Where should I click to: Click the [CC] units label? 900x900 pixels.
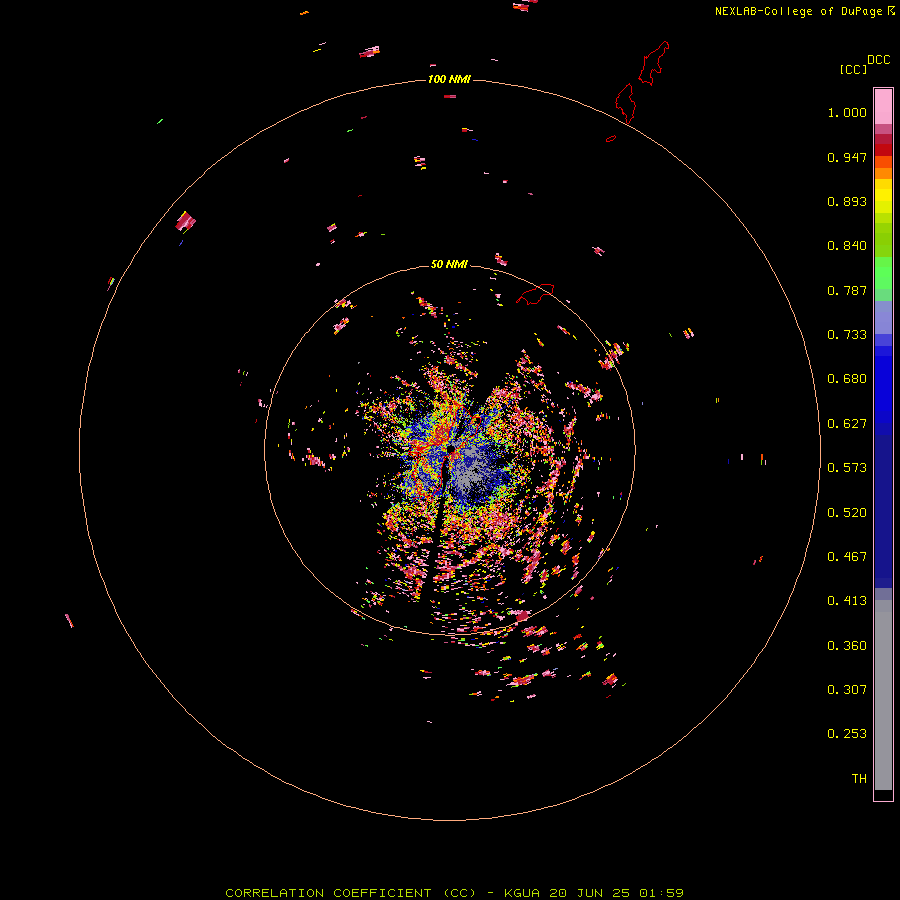click(x=853, y=69)
